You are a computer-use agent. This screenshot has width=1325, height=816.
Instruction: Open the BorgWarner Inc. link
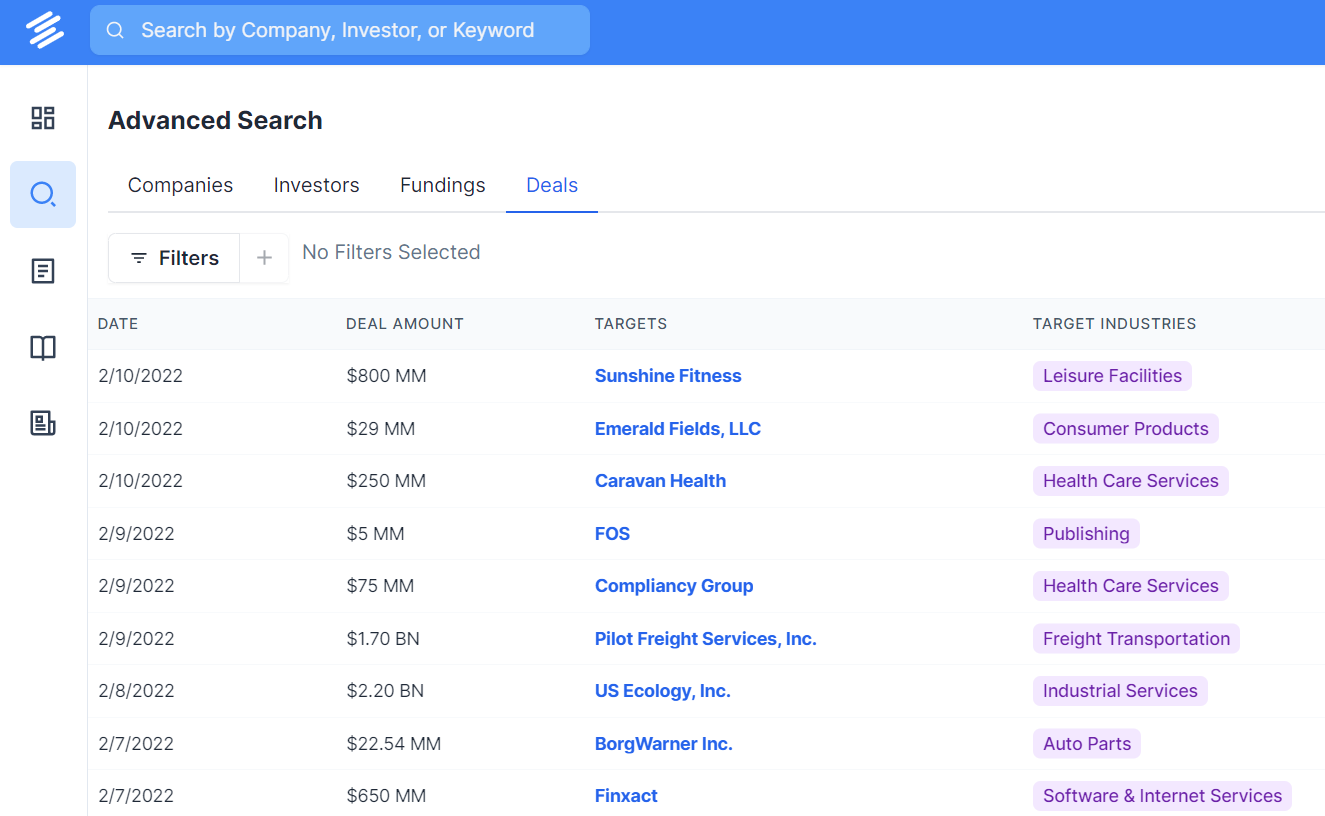664,744
